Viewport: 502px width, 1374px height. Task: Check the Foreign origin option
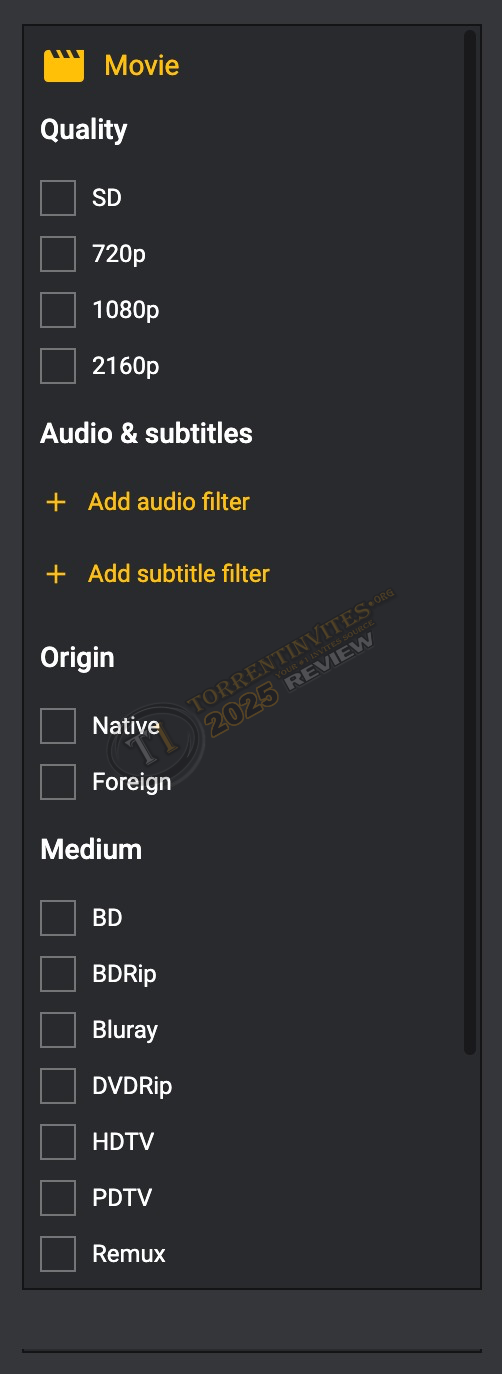[58, 782]
